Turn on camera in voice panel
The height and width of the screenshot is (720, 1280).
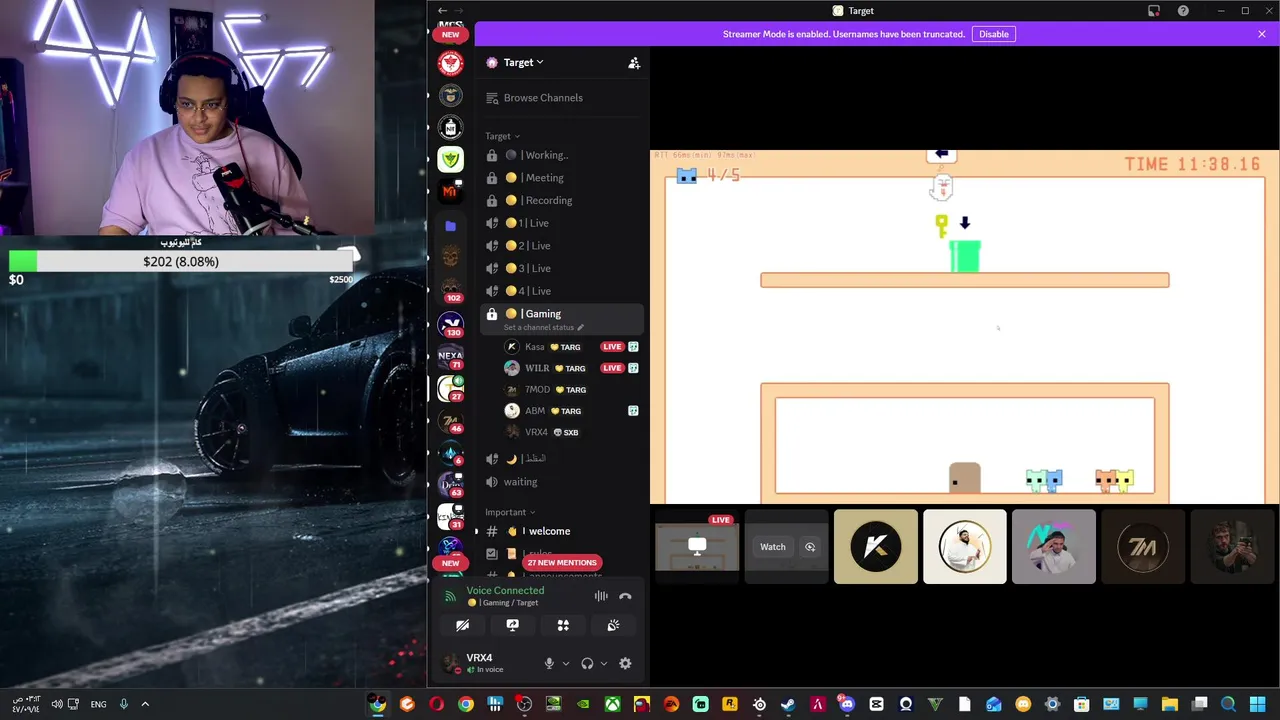(462, 625)
